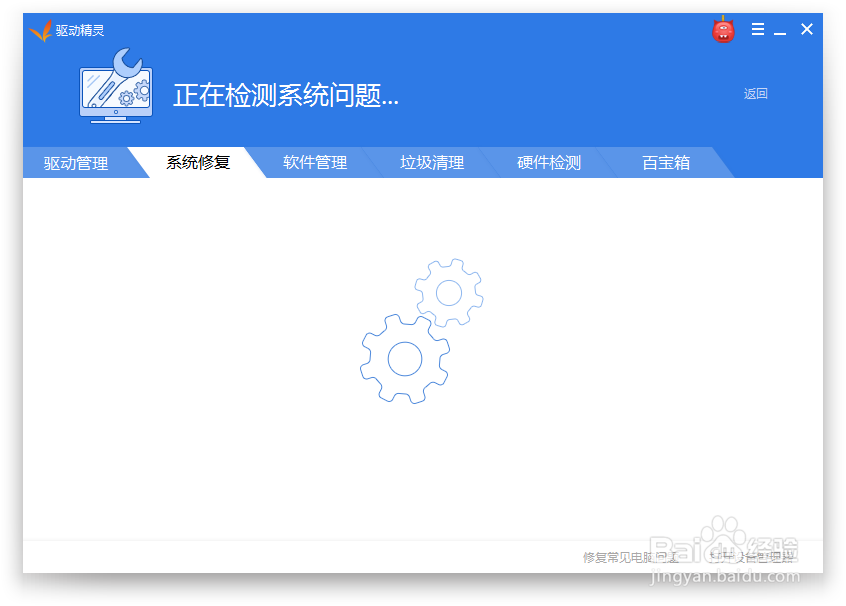Close the 驱动精灵 window
Image resolution: width=846 pixels, height=606 pixels.
point(807,29)
